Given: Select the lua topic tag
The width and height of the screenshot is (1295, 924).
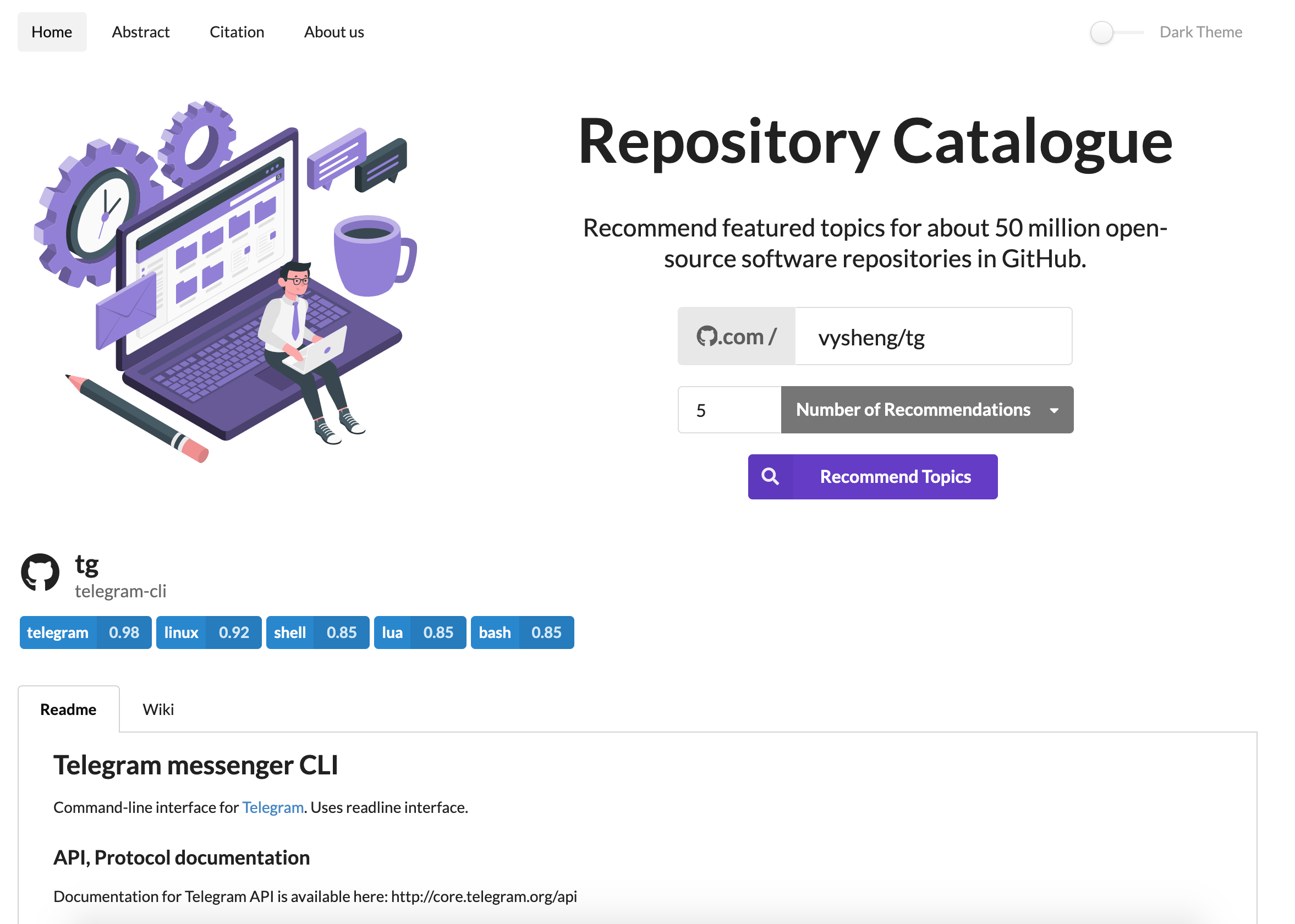Looking at the screenshot, I should click(420, 632).
